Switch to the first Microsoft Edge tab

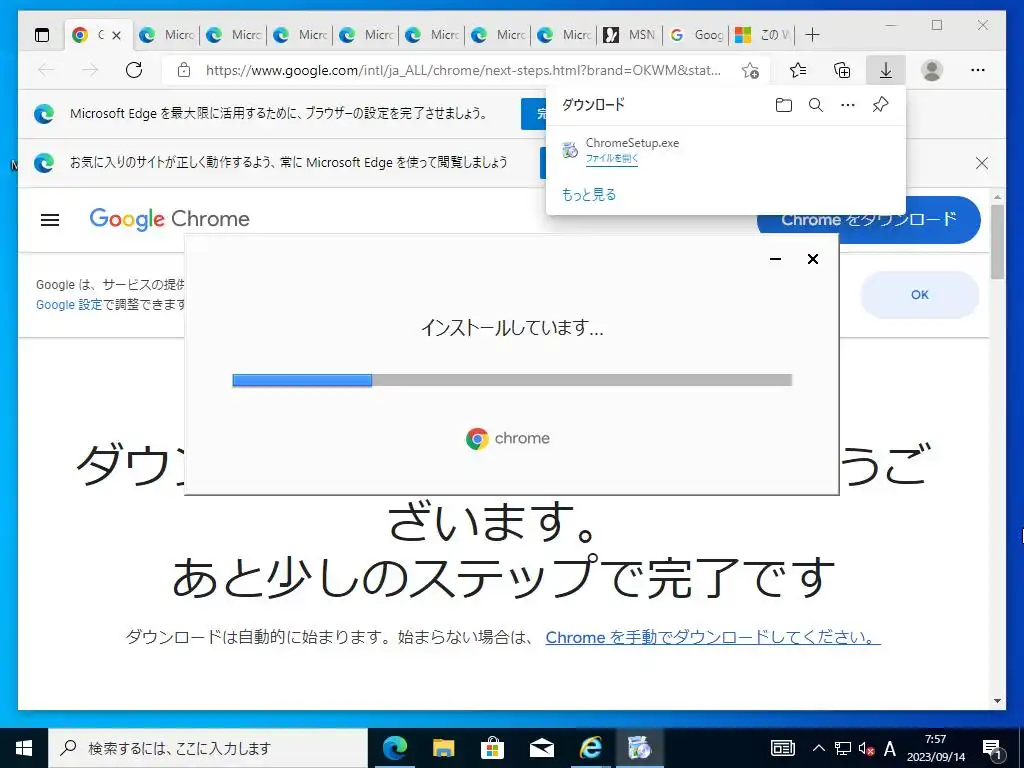pos(167,35)
